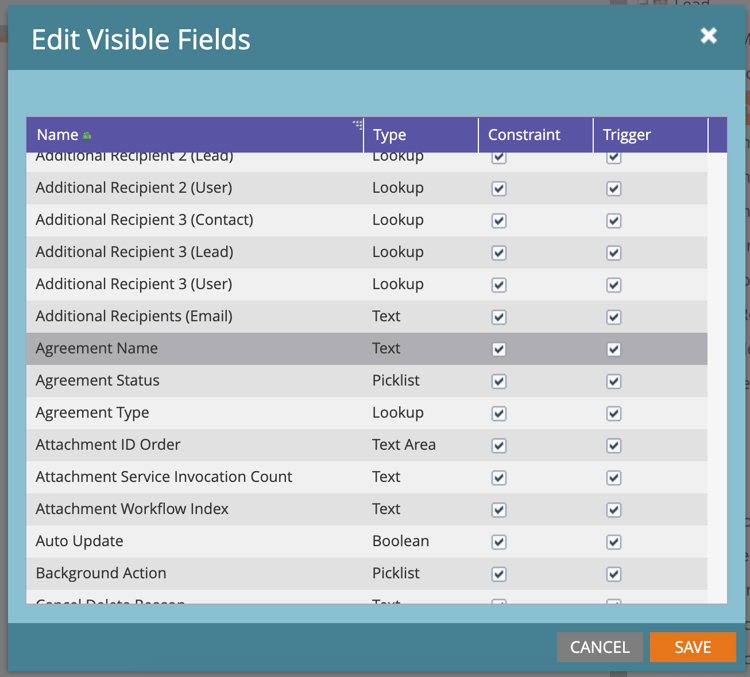Select the Additional Recipient 3 (User) row
The width and height of the screenshot is (750, 677).
click(x=367, y=284)
